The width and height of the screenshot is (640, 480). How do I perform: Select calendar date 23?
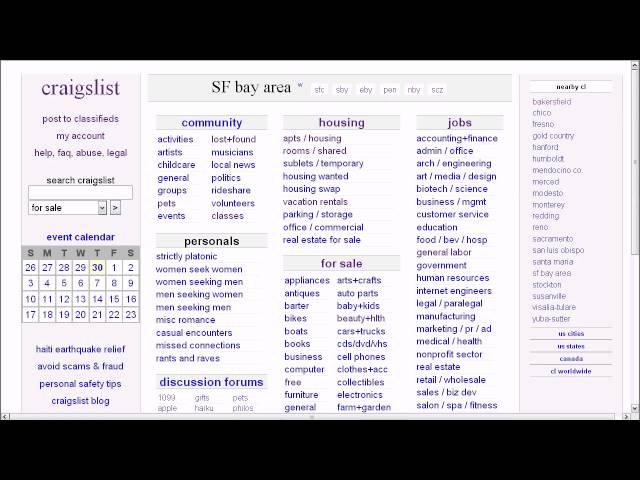click(x=131, y=315)
